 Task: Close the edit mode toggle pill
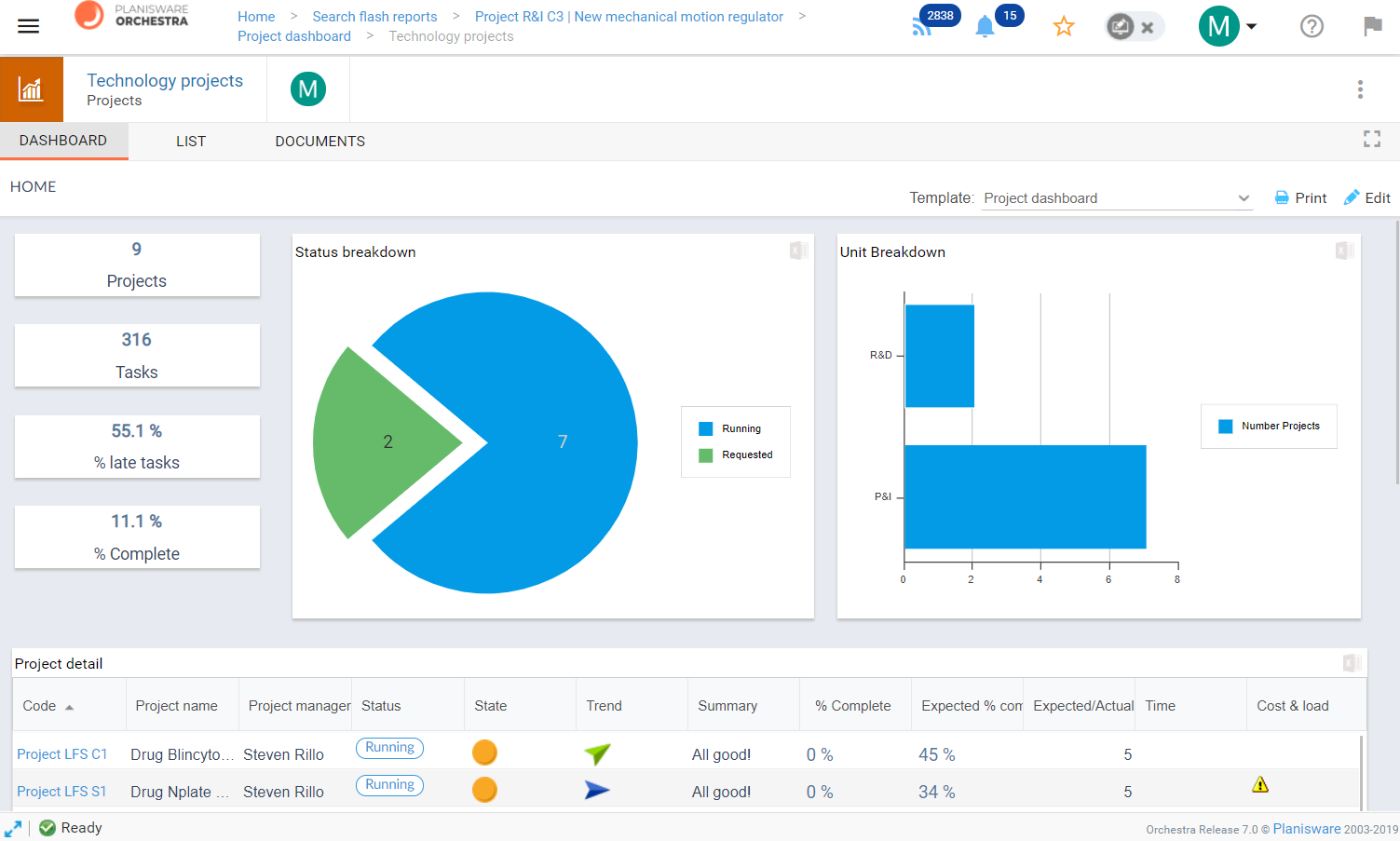click(x=1148, y=27)
